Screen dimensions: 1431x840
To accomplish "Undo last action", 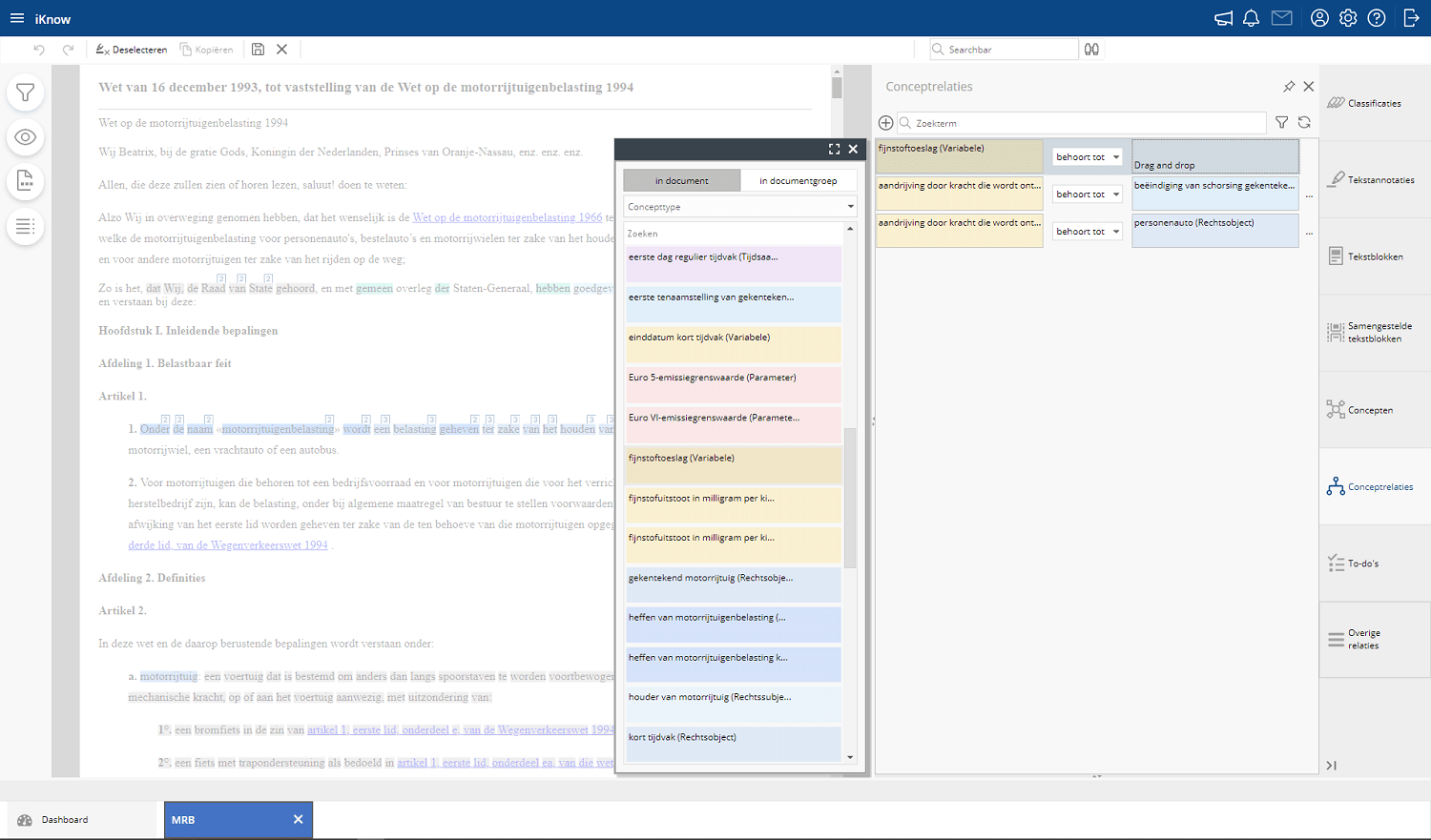I will point(39,50).
